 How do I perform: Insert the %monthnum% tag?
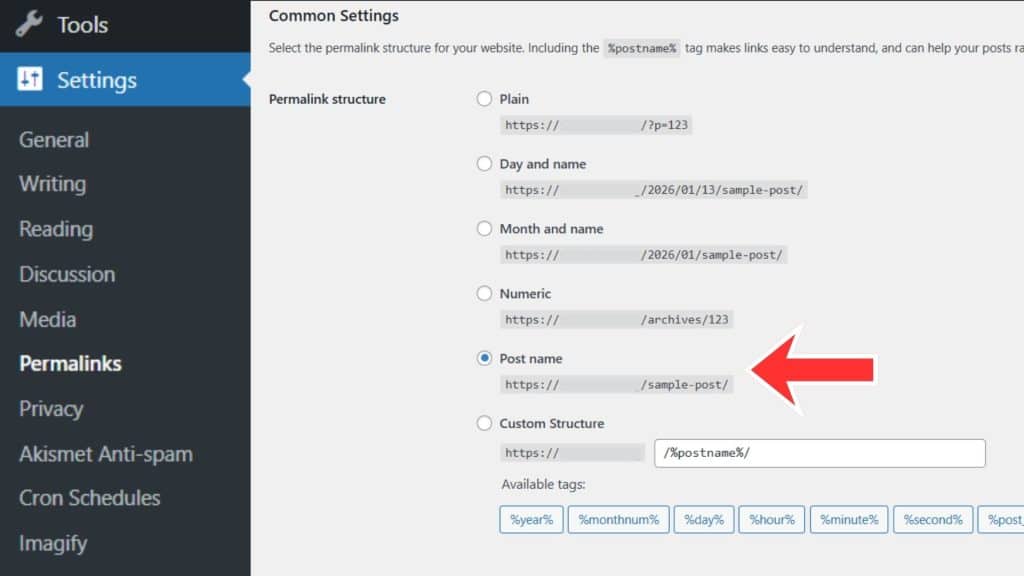618,519
